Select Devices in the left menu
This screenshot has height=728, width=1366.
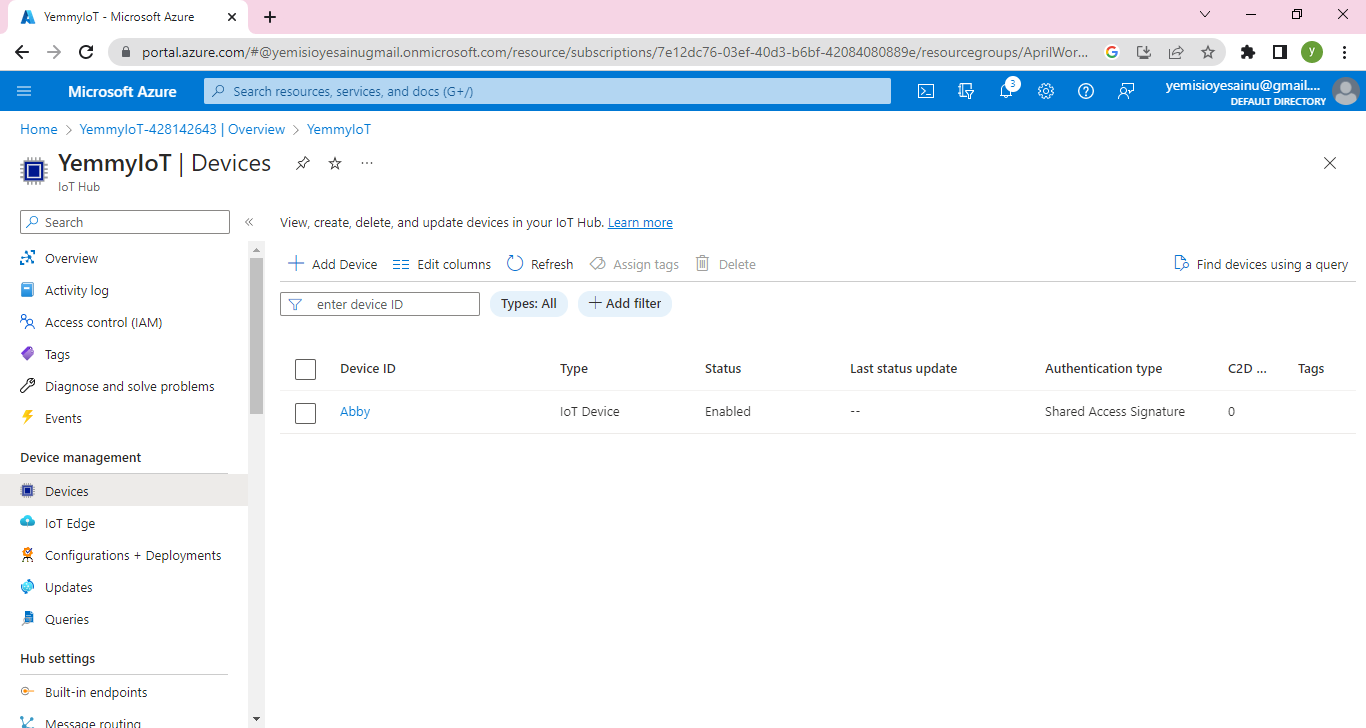(x=124, y=491)
